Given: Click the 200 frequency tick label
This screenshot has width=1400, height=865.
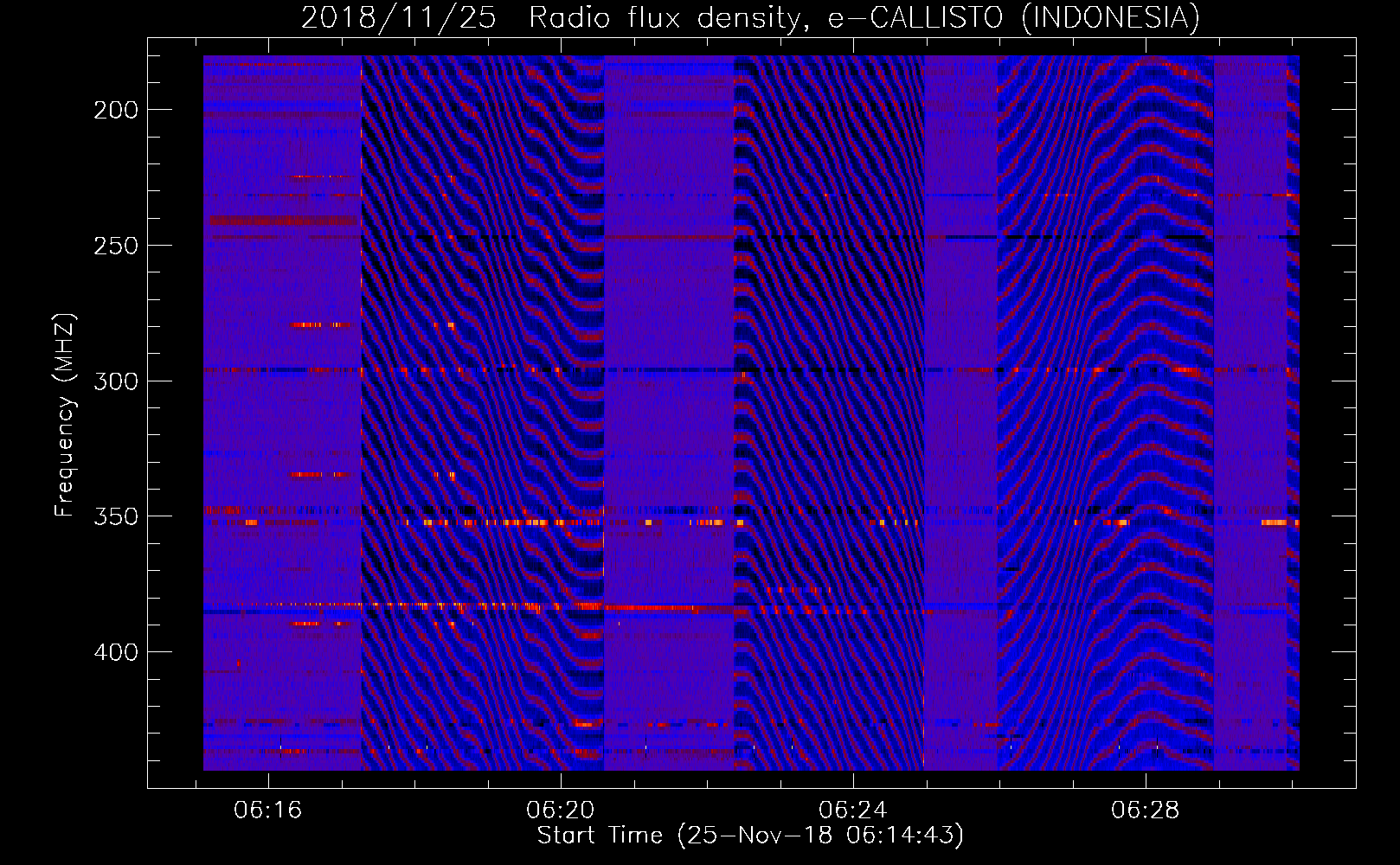Looking at the screenshot, I should click(x=116, y=110).
